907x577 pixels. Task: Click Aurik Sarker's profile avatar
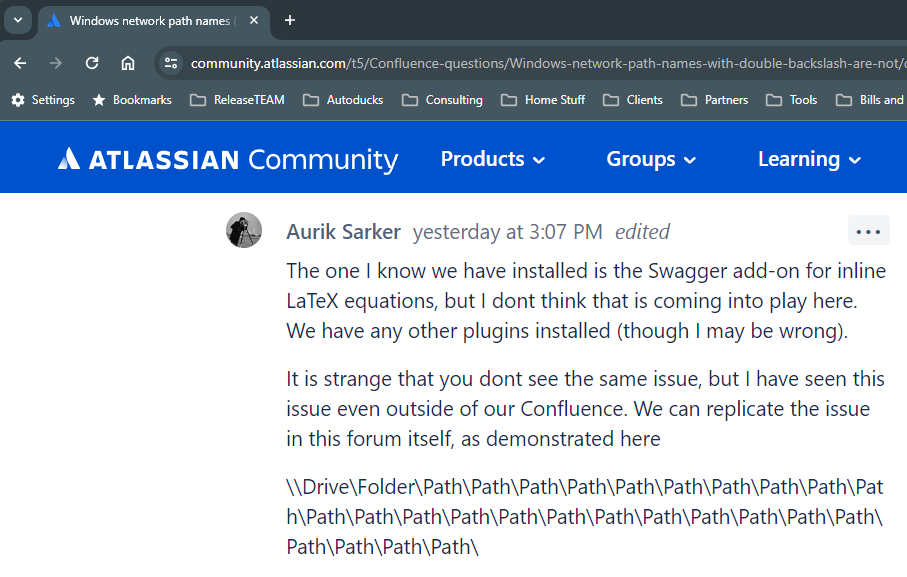click(x=243, y=230)
